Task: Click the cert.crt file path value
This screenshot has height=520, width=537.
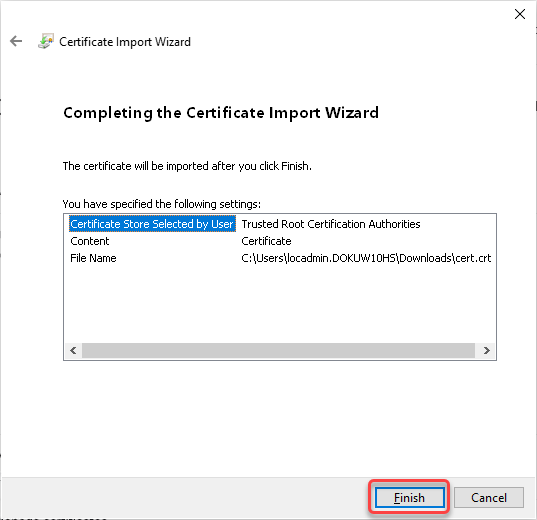Action: [366, 258]
